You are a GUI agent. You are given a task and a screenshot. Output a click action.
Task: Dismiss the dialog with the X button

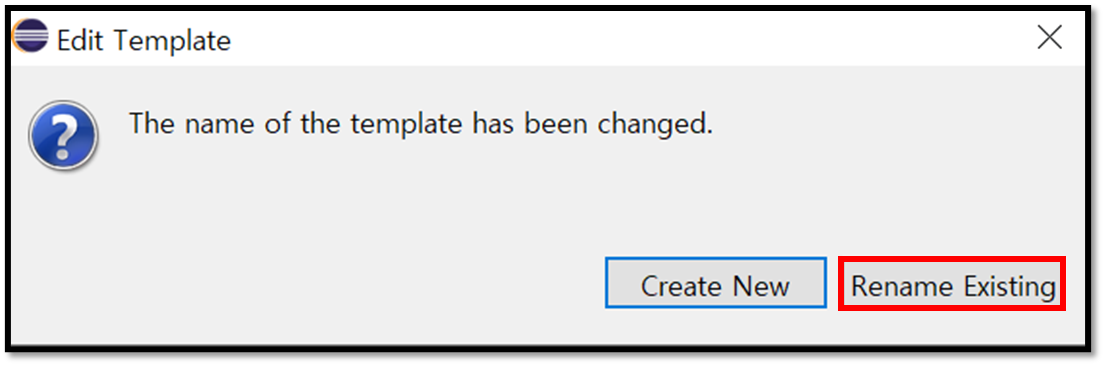coord(1049,38)
